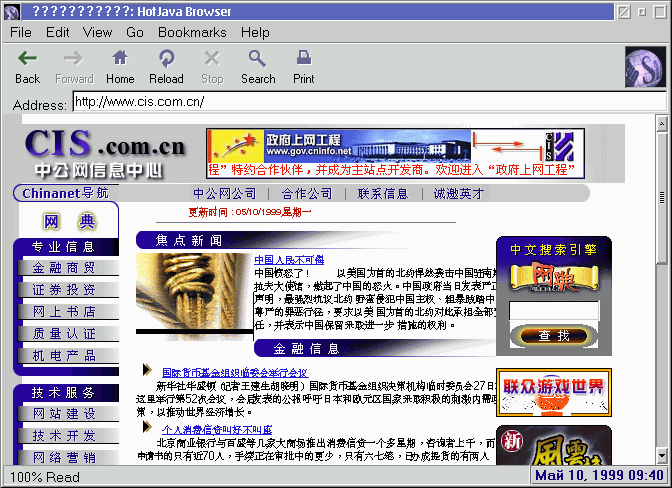672x488 pixels.
Task: Click the HotJava globe logo
Action: (x=645, y=67)
